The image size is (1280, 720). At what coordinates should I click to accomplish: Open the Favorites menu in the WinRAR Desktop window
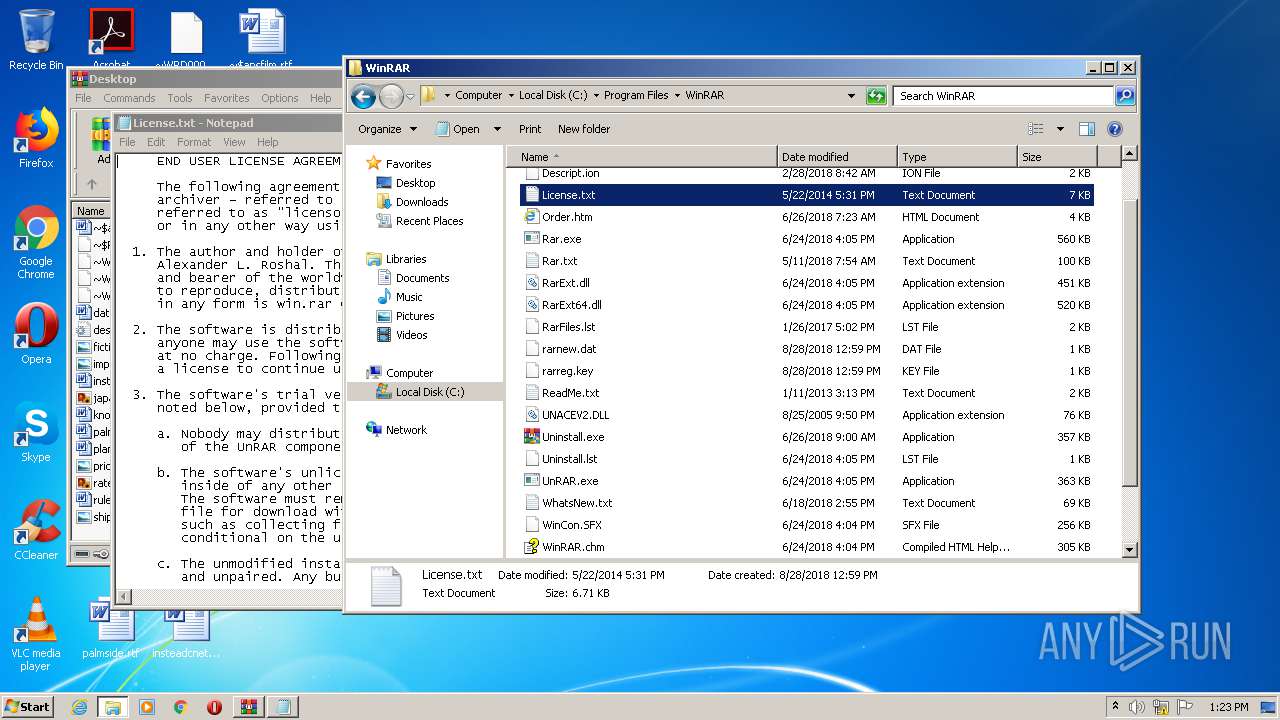227,98
